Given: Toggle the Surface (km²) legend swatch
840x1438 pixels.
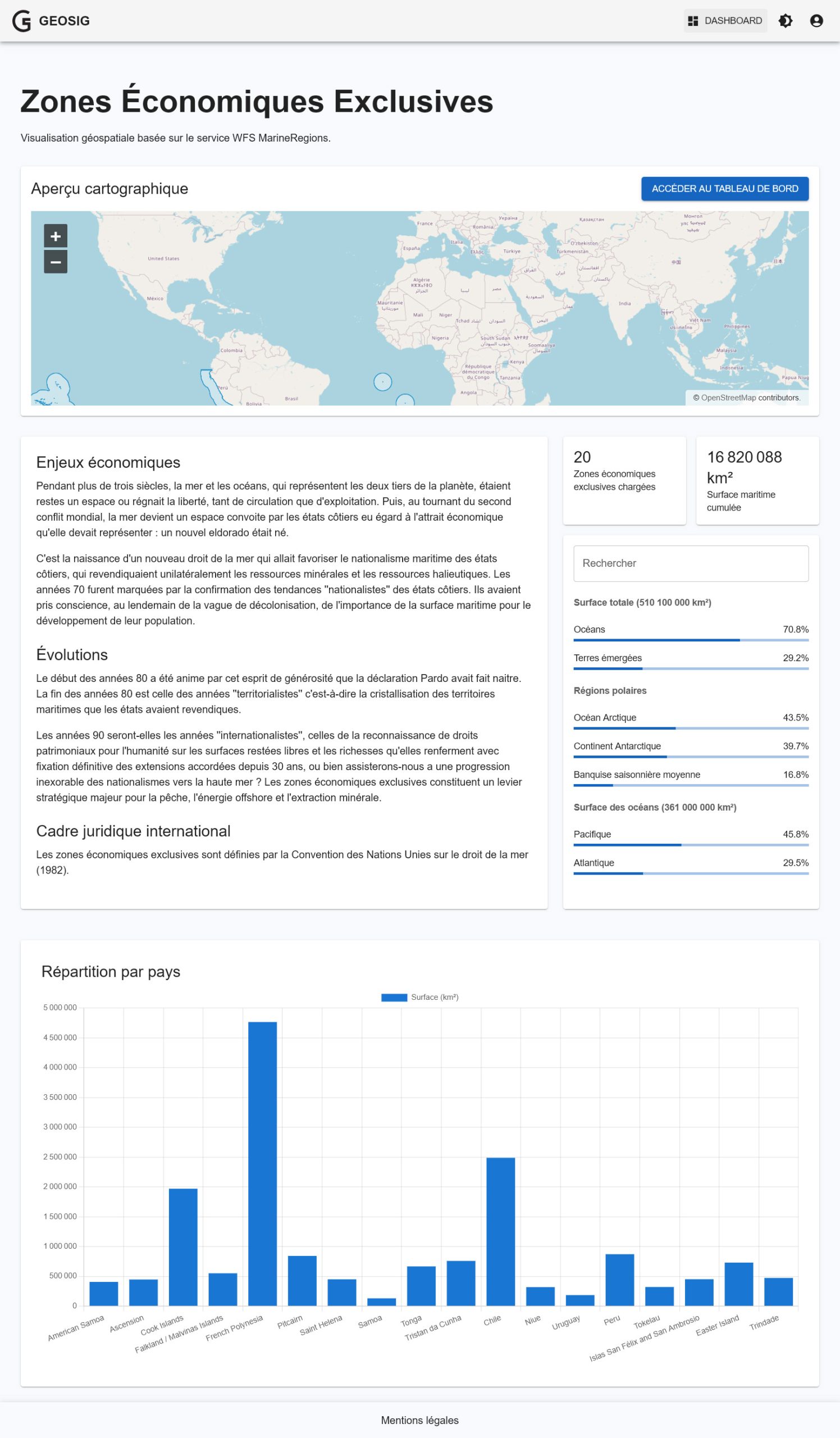Looking at the screenshot, I should coord(394,998).
